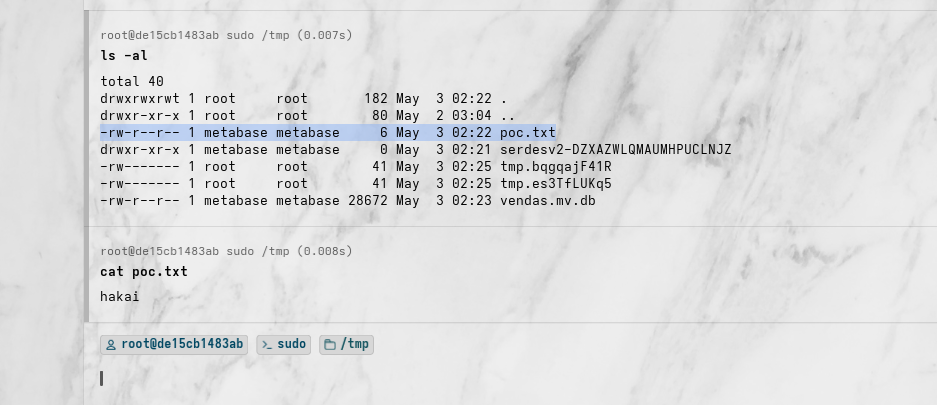Viewport: 937px width, 405px height.
Task: Click the vendas.mv.db filename
Action: coord(547,201)
